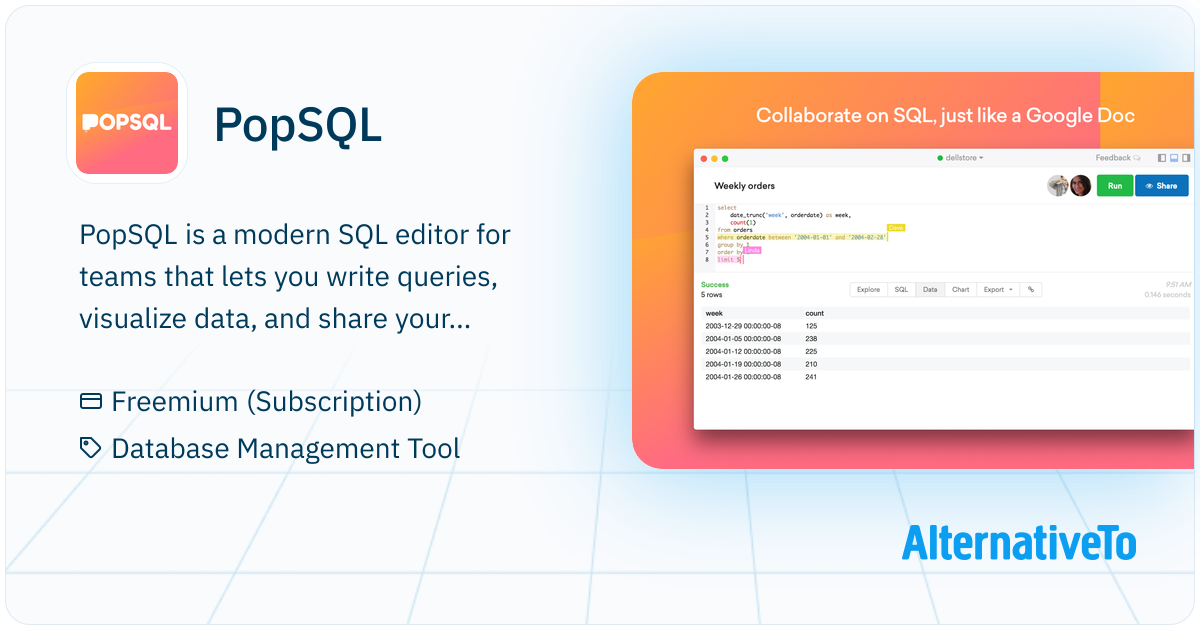Click the 9:51 AM timestamp
Screen dimensions: 1200x630
point(1178,285)
